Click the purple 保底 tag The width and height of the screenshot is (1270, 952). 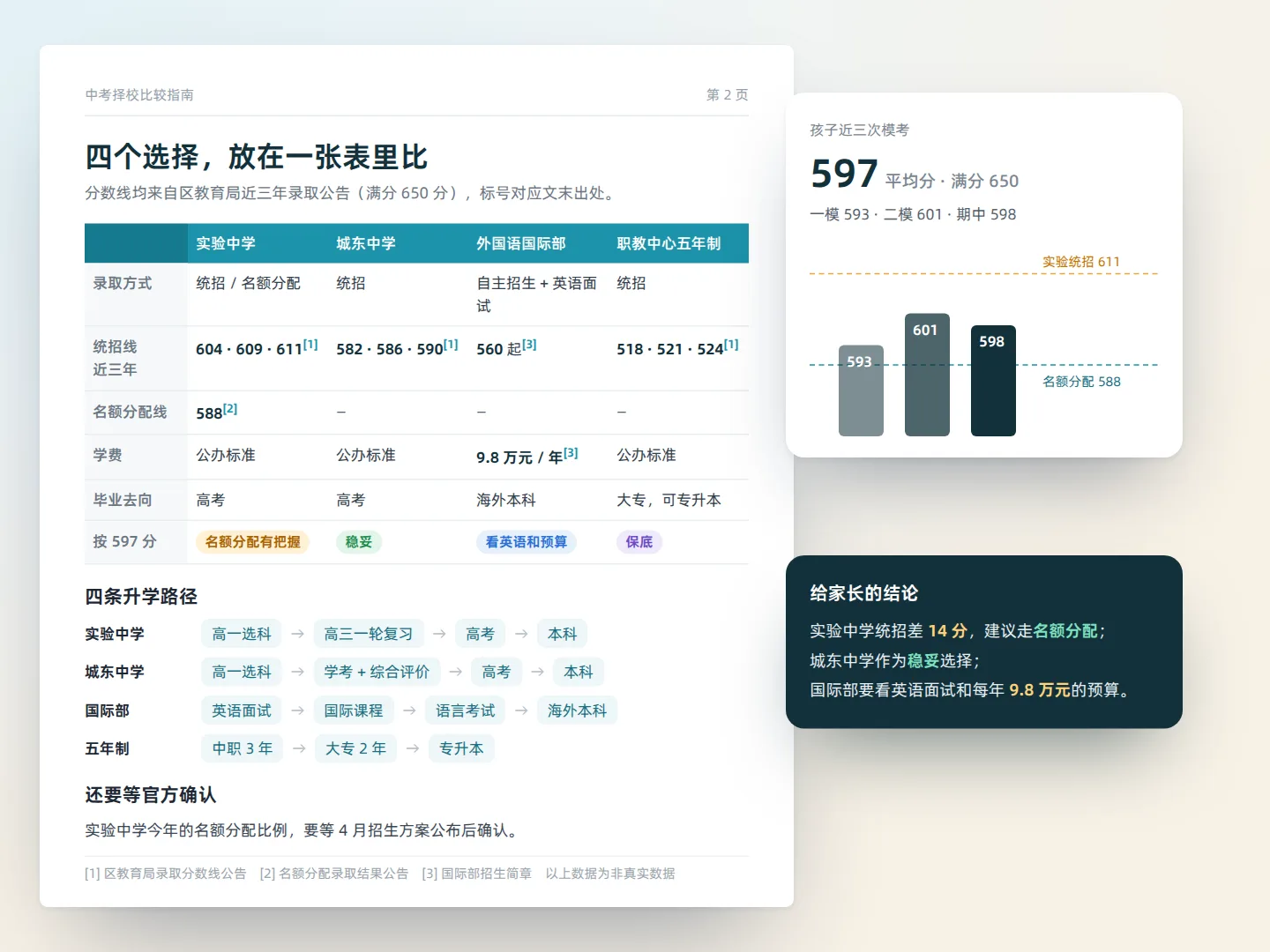[x=639, y=542]
